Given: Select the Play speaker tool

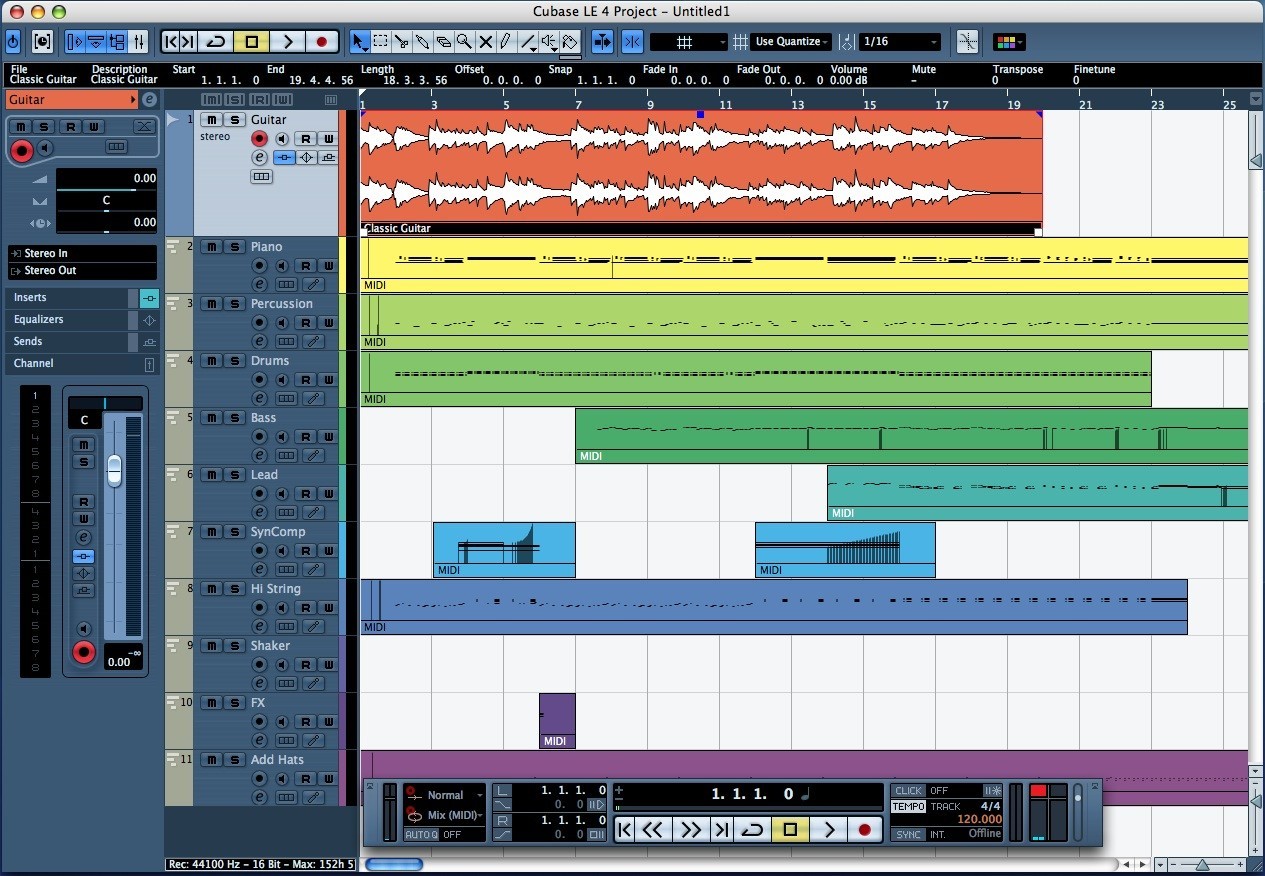Looking at the screenshot, I should [549, 42].
